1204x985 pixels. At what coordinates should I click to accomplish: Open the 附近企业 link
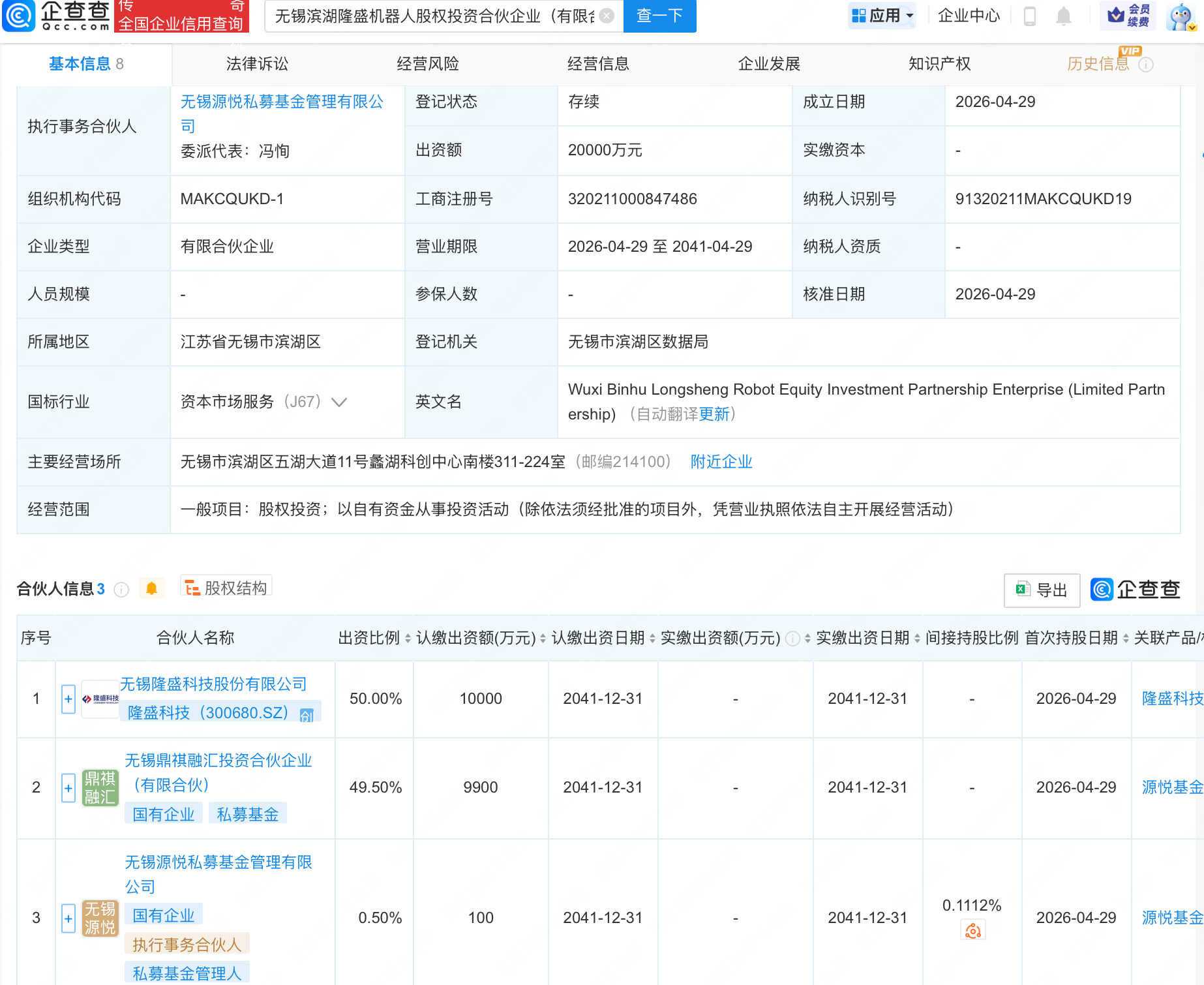click(x=721, y=462)
